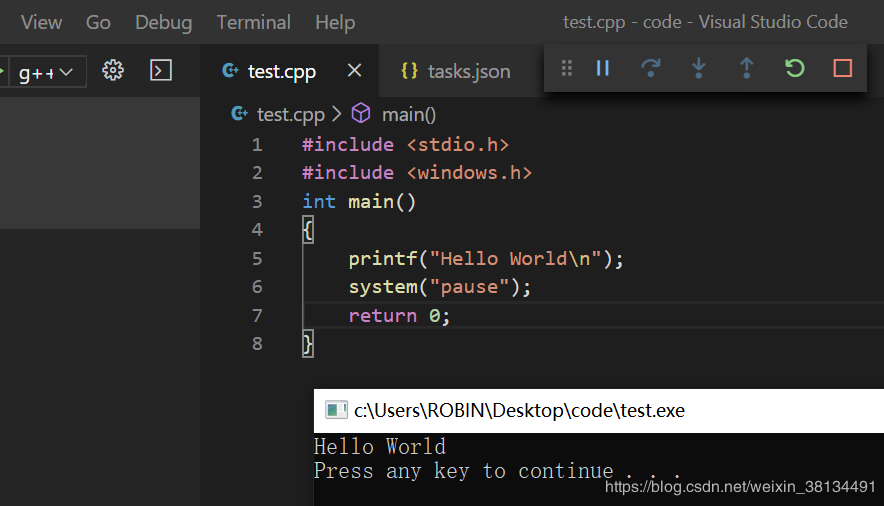
Task: Open the View menu
Action: pyautogui.click(x=41, y=22)
